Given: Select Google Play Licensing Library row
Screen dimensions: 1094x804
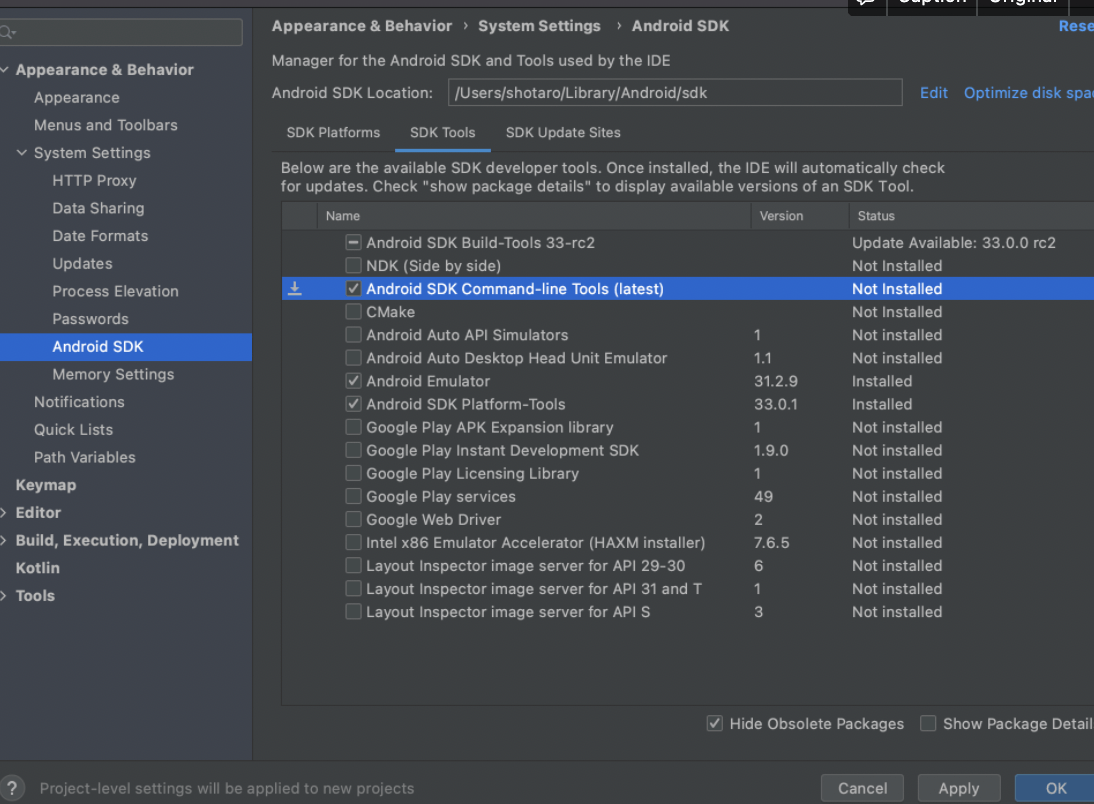Looking at the screenshot, I should click(x=688, y=473).
